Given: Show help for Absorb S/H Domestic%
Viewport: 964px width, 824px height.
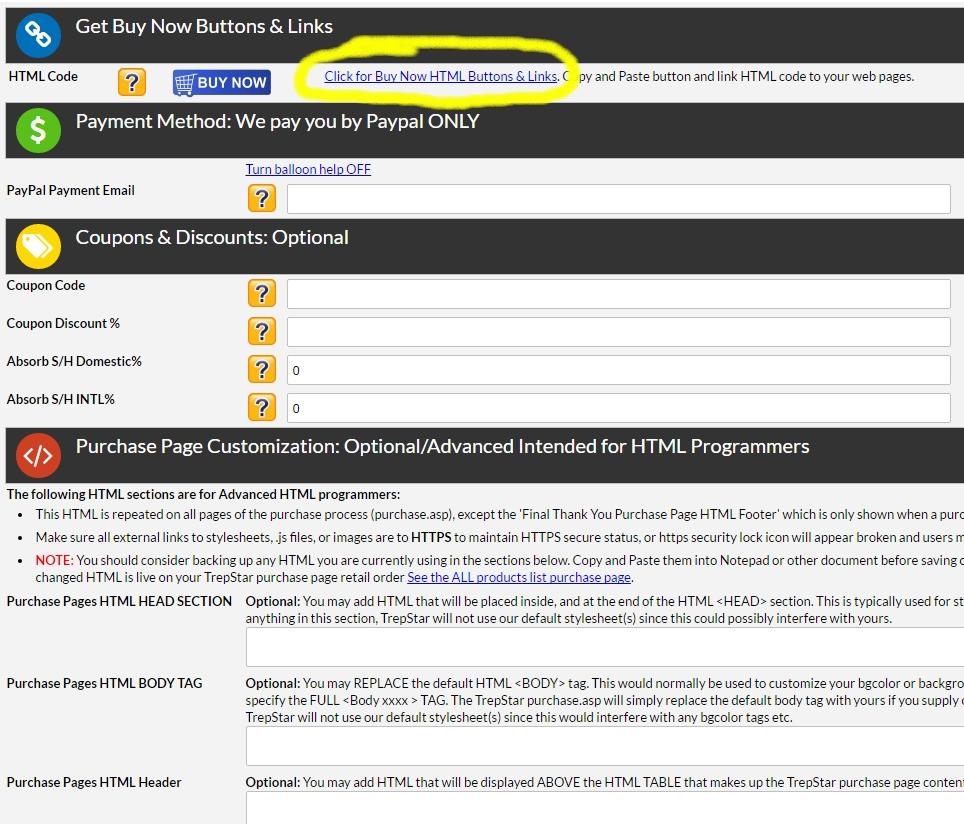Looking at the screenshot, I should [262, 369].
